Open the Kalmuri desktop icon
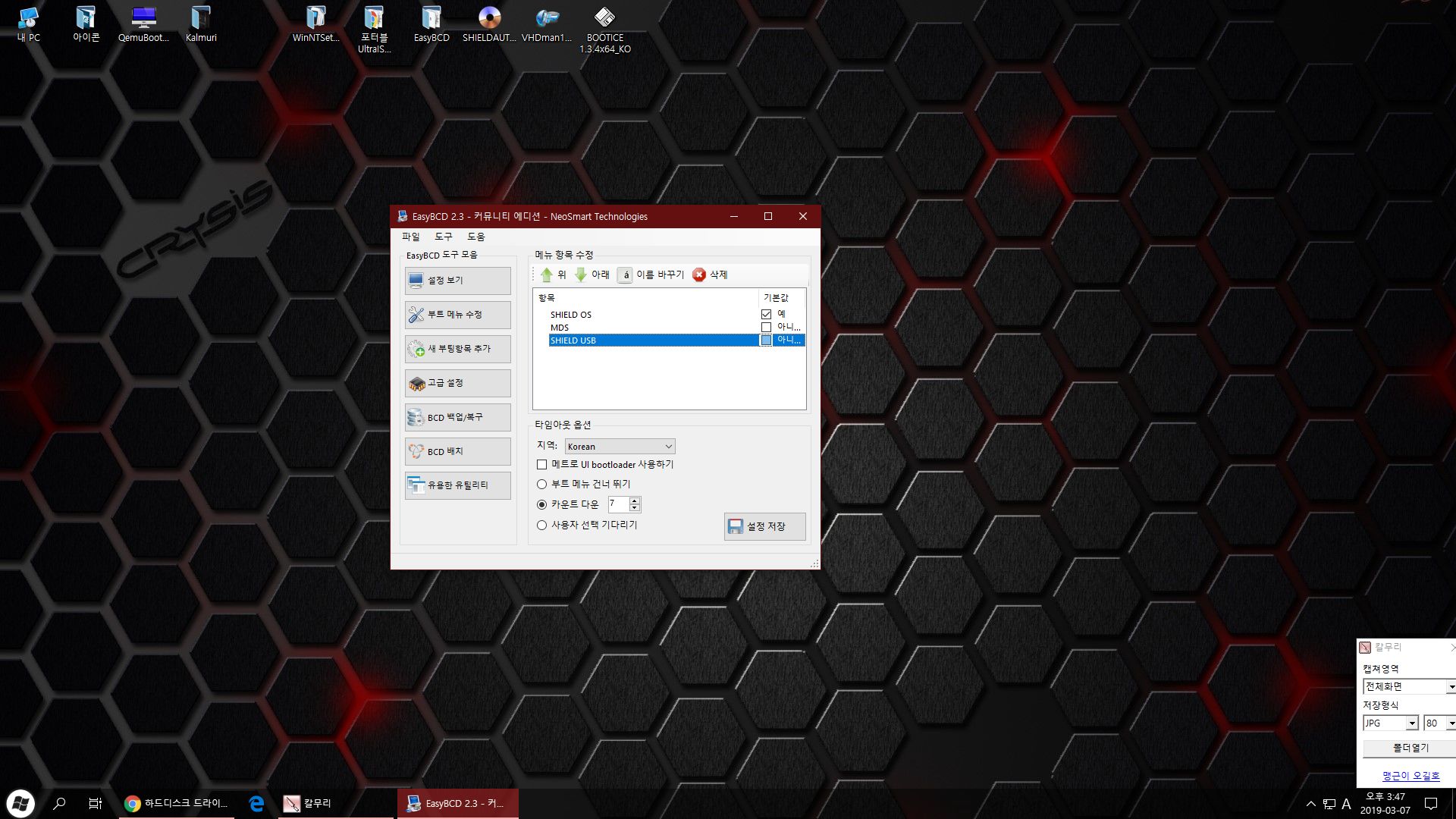Viewport: 1456px width, 819px height. coord(201,24)
